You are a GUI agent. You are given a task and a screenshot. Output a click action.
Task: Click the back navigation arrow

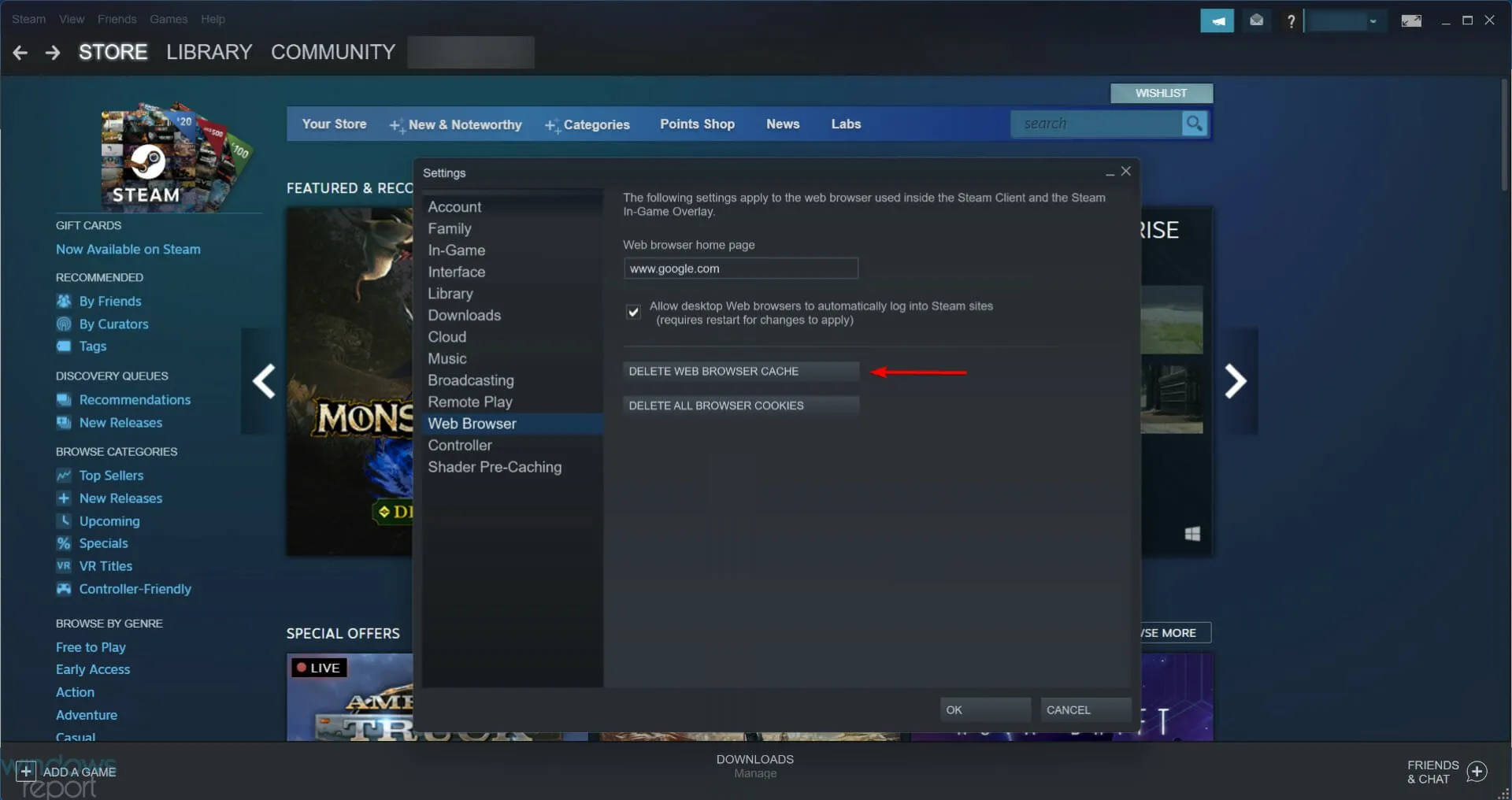click(x=20, y=53)
